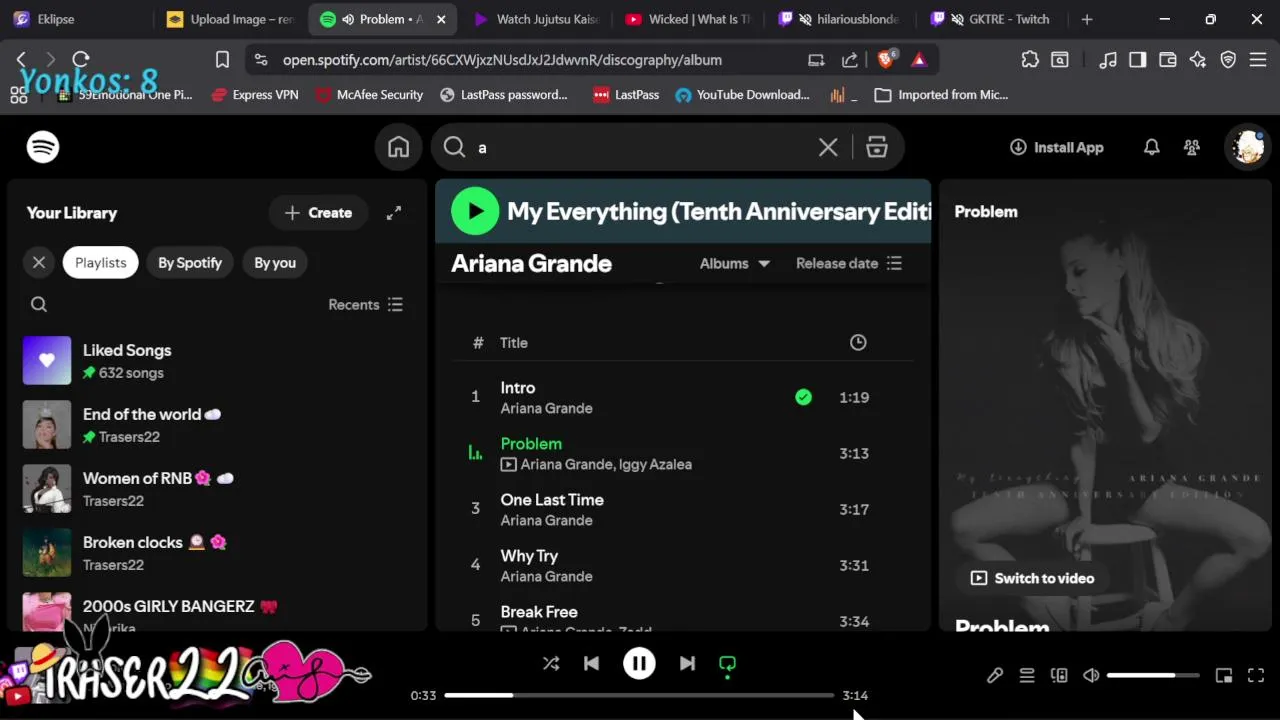Search within Your Library
This screenshot has width=1280, height=720.
pyautogui.click(x=39, y=305)
